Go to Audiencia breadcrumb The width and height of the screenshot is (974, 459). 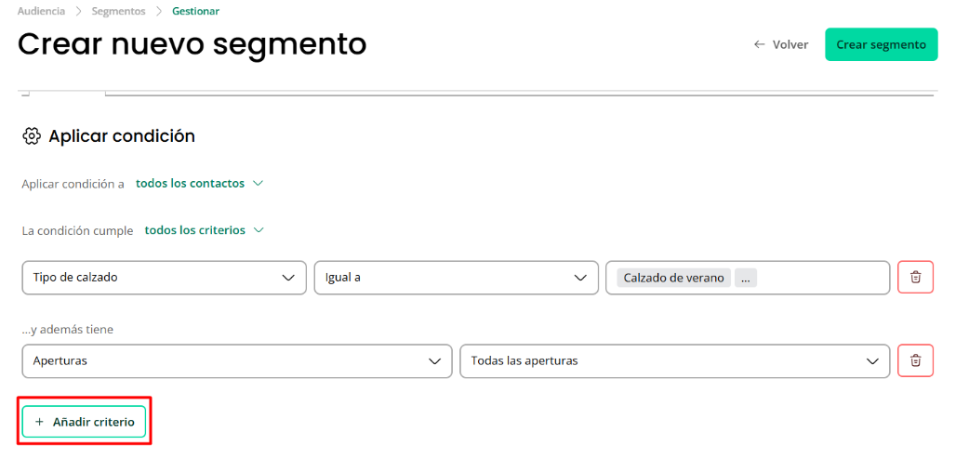[x=41, y=11]
